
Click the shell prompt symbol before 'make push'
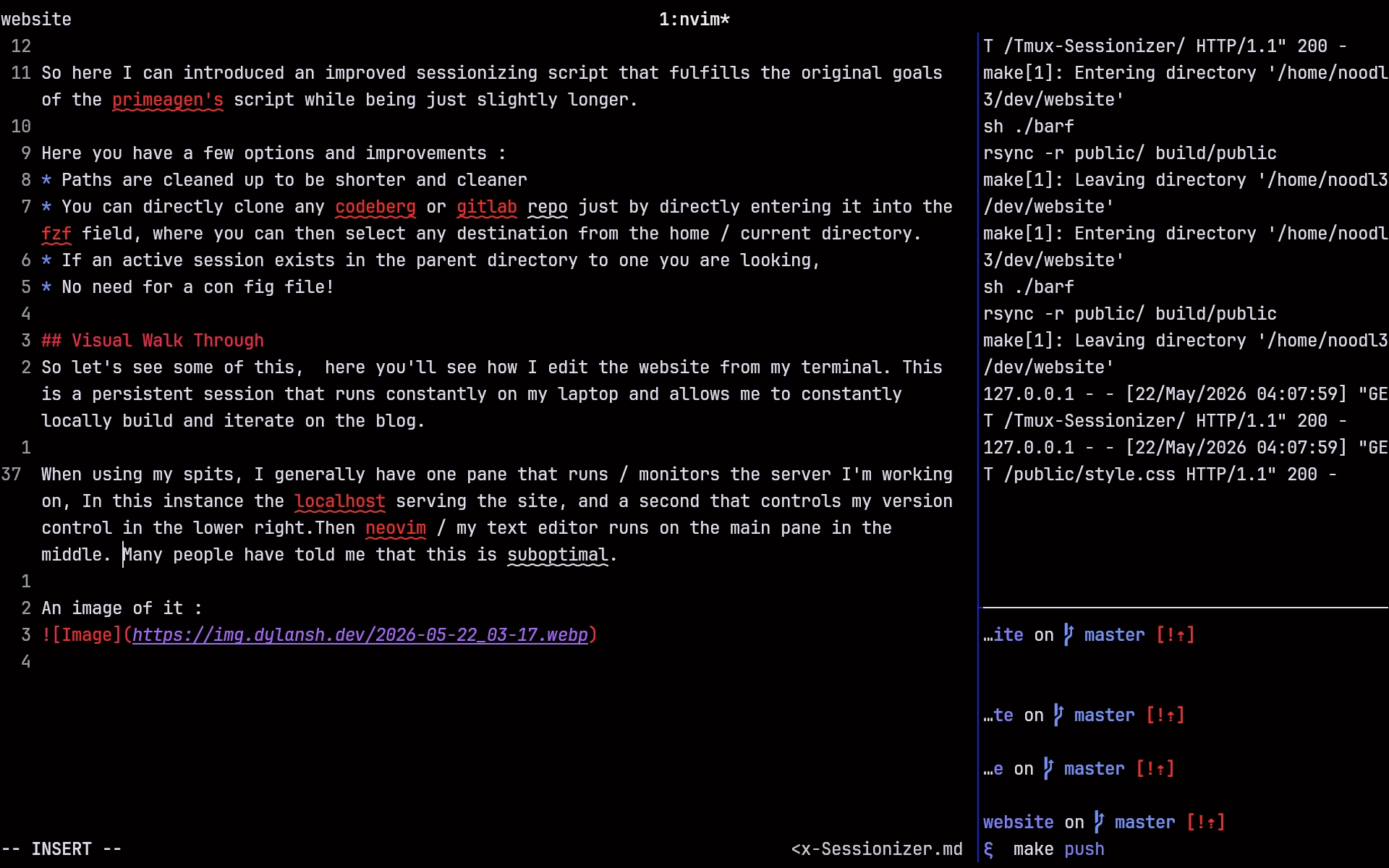988,849
